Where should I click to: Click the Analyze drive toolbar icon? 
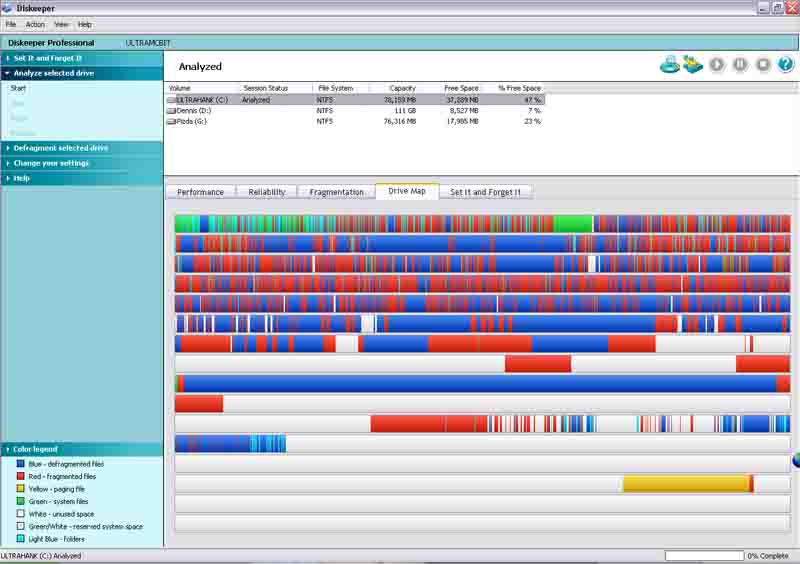(670, 65)
